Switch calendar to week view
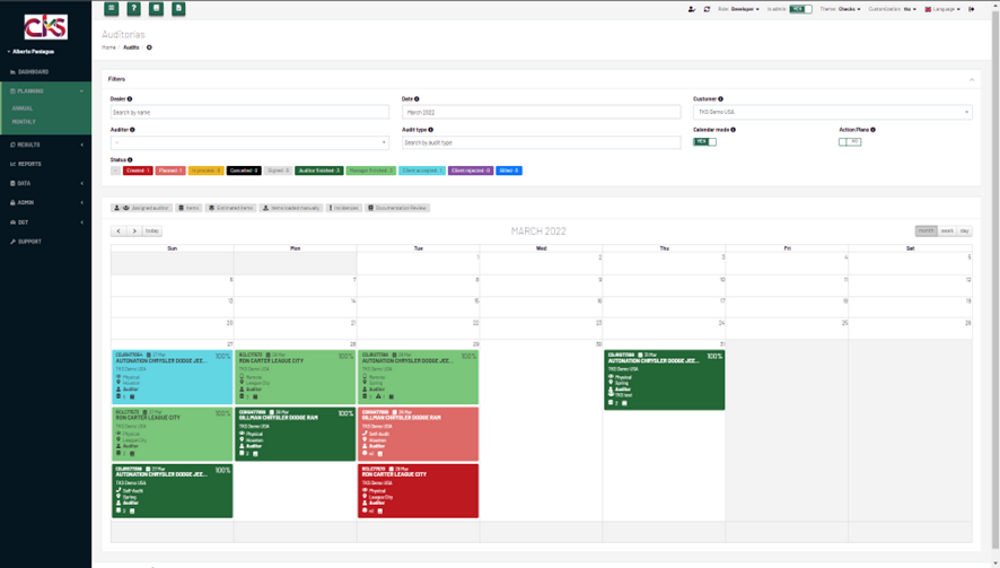This screenshot has height=568, width=1000. [947, 231]
